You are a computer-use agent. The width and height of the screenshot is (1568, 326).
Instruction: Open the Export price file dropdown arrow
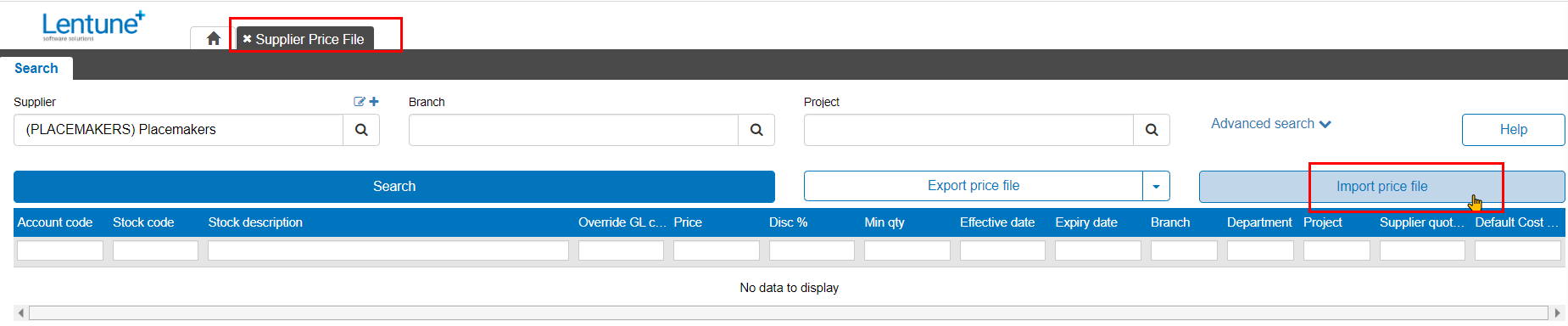pyautogui.click(x=1156, y=186)
